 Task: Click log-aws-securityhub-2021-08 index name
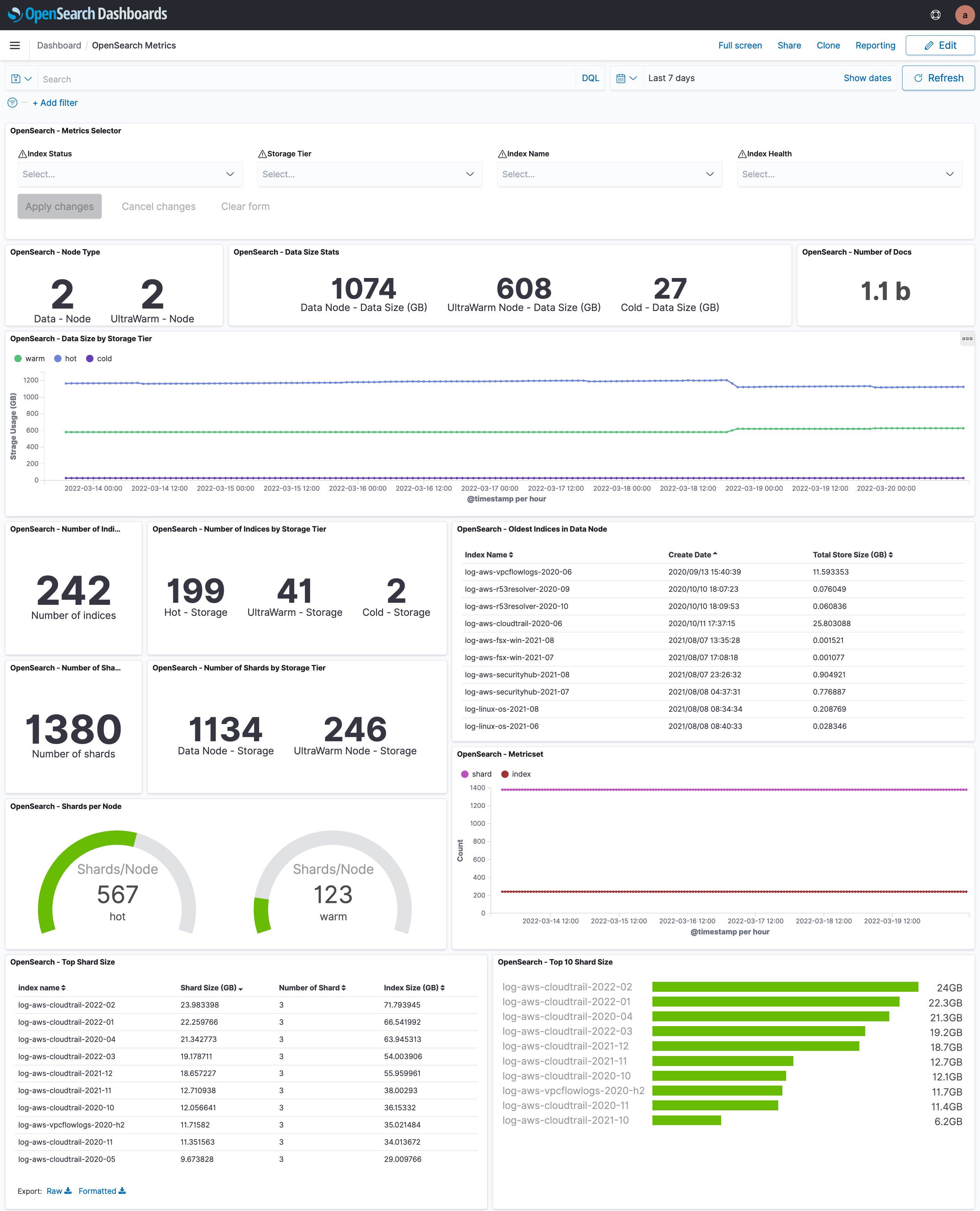(x=517, y=674)
